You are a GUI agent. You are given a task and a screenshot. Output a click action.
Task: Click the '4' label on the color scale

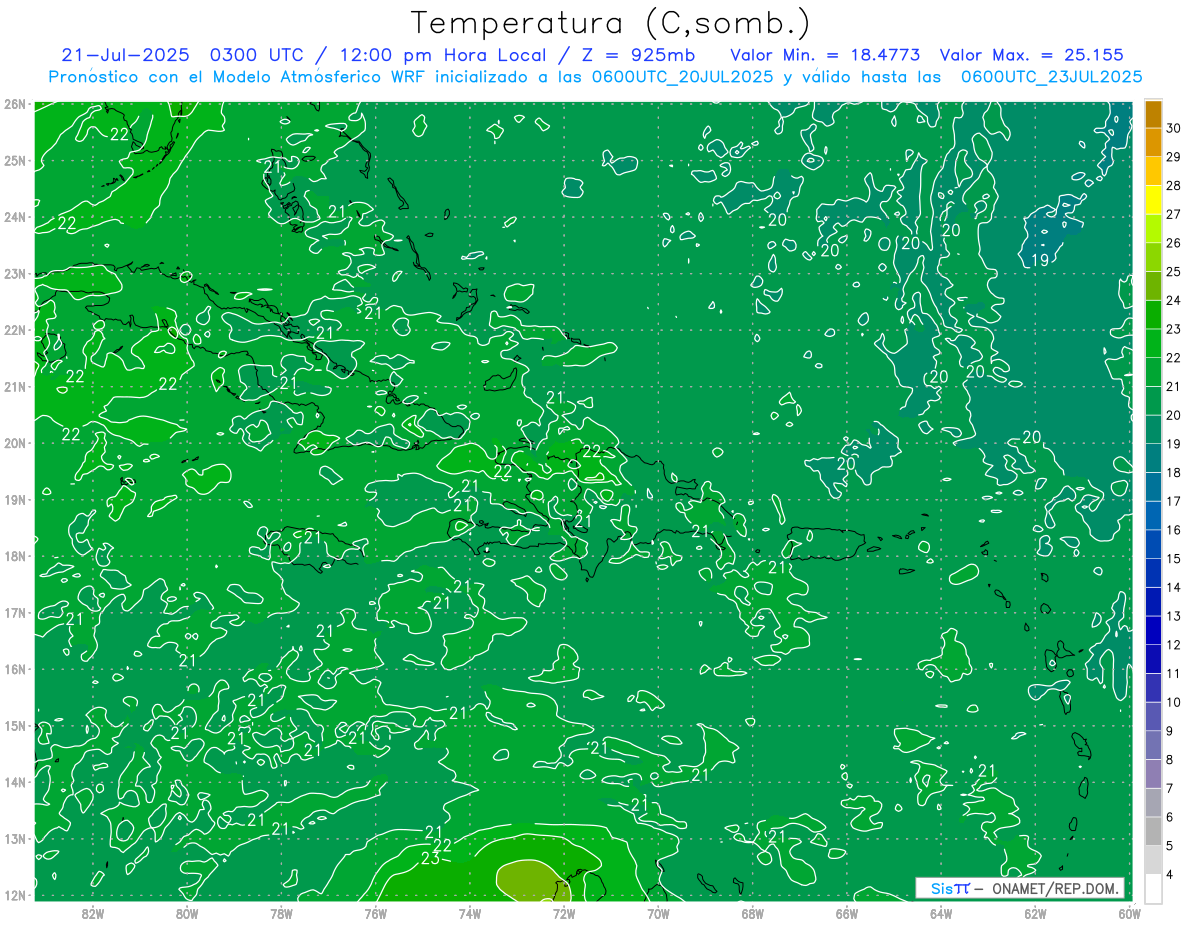1170,874
